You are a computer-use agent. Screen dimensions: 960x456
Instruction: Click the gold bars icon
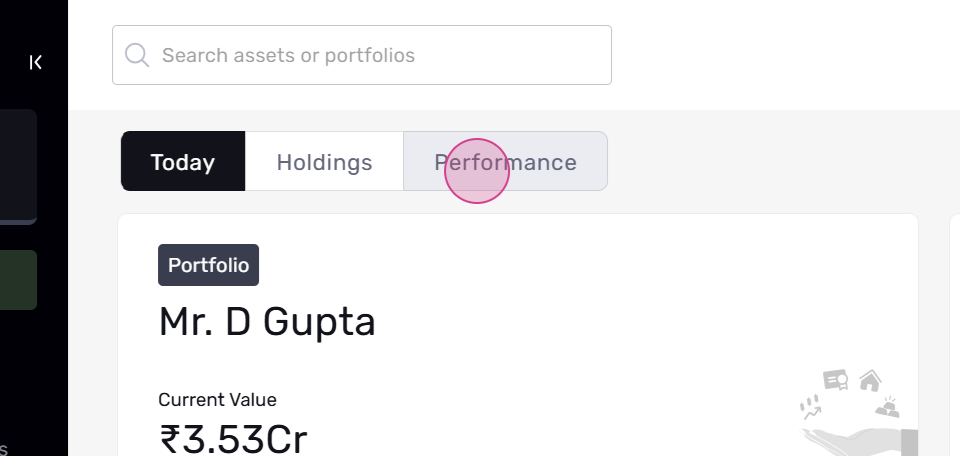coord(887,407)
